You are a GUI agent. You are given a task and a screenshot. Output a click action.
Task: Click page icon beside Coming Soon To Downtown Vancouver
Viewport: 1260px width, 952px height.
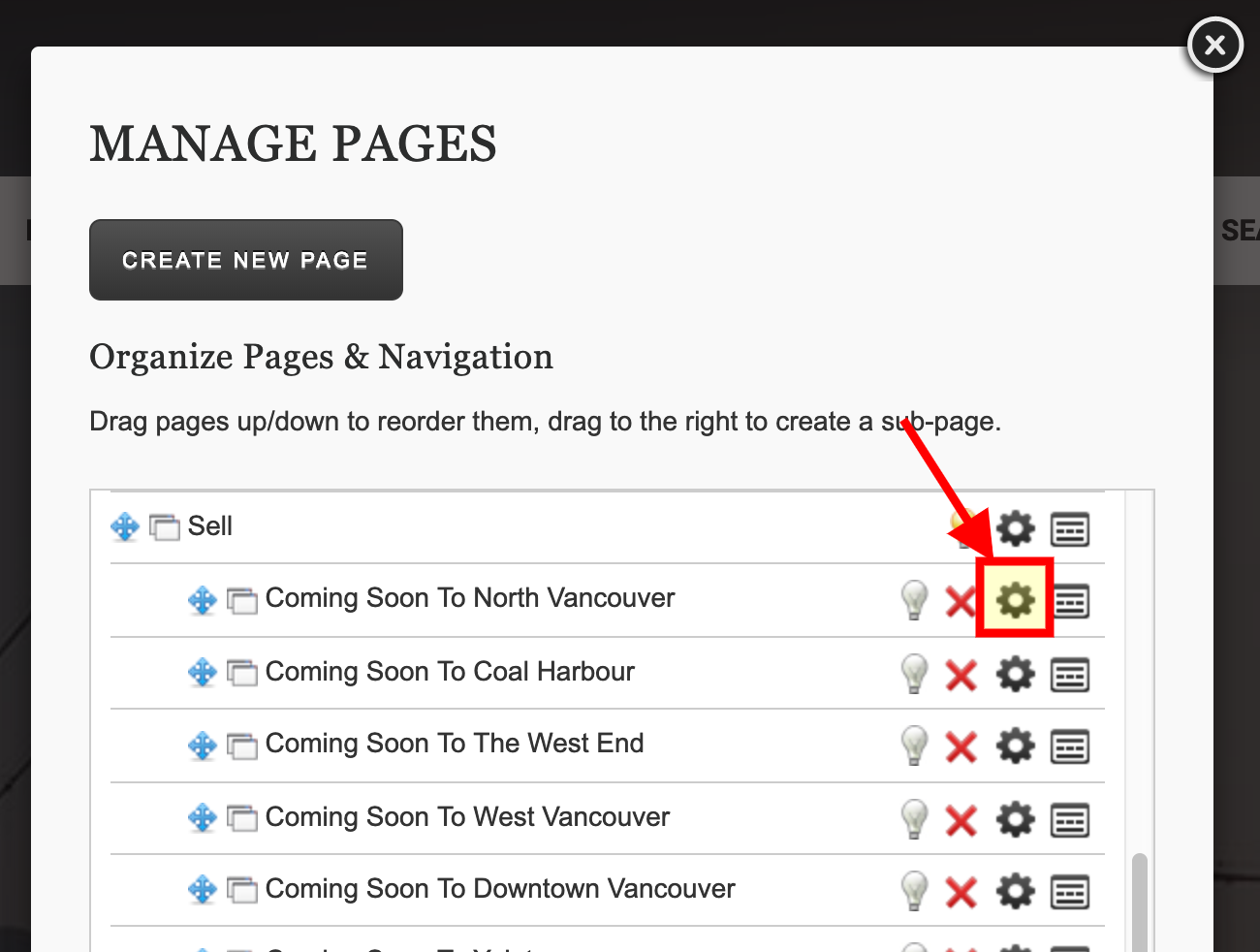point(242,890)
